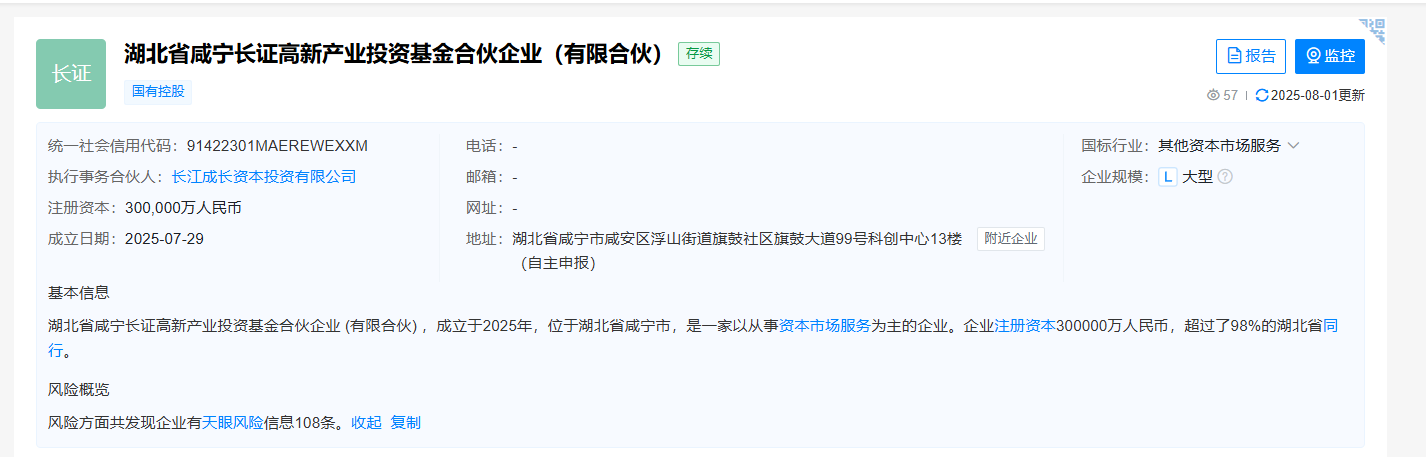Image resolution: width=1426 pixels, height=457 pixels.
Task: Open 长江成长资本投资有限公司 partner link
Action: click(264, 177)
